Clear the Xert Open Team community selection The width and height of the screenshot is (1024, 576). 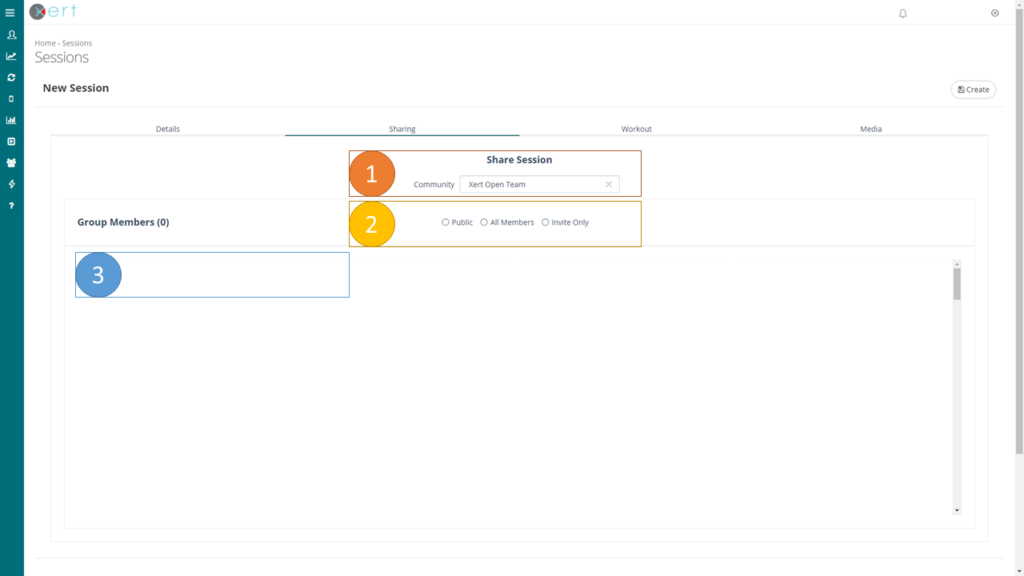[608, 184]
